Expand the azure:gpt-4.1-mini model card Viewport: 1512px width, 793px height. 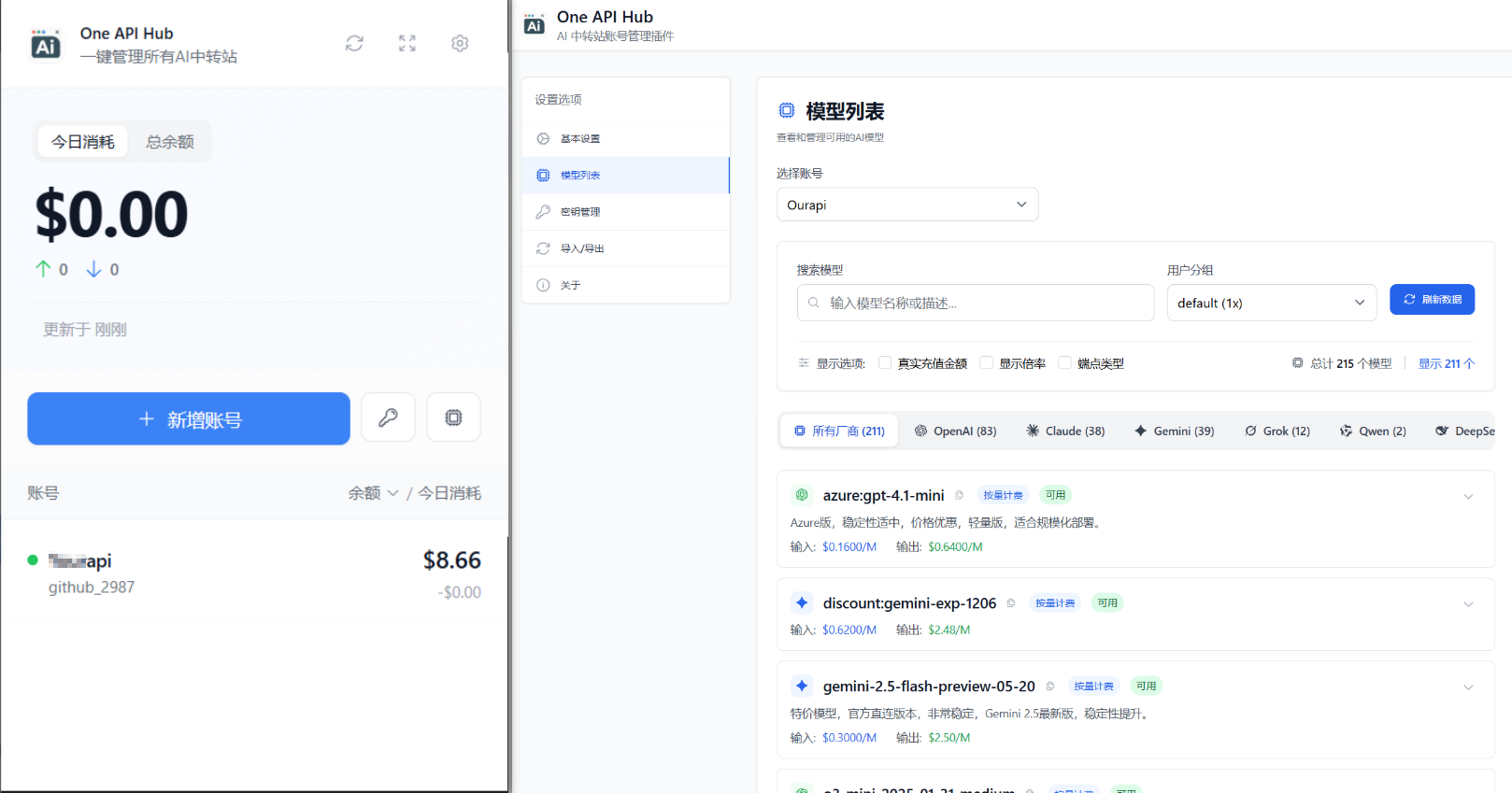pos(1468,496)
